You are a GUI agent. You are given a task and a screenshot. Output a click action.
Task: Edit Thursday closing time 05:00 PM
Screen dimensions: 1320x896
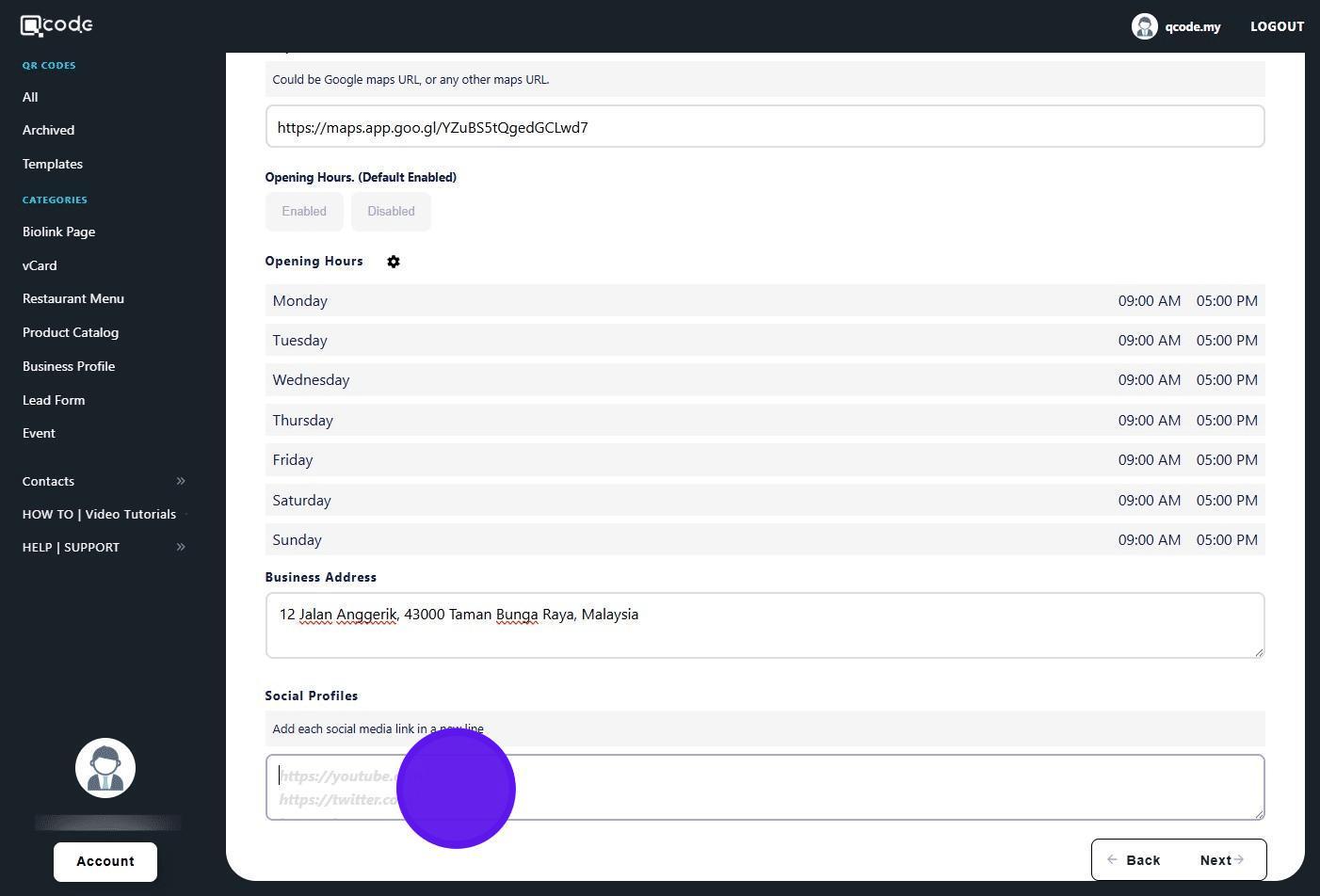pos(1227,421)
